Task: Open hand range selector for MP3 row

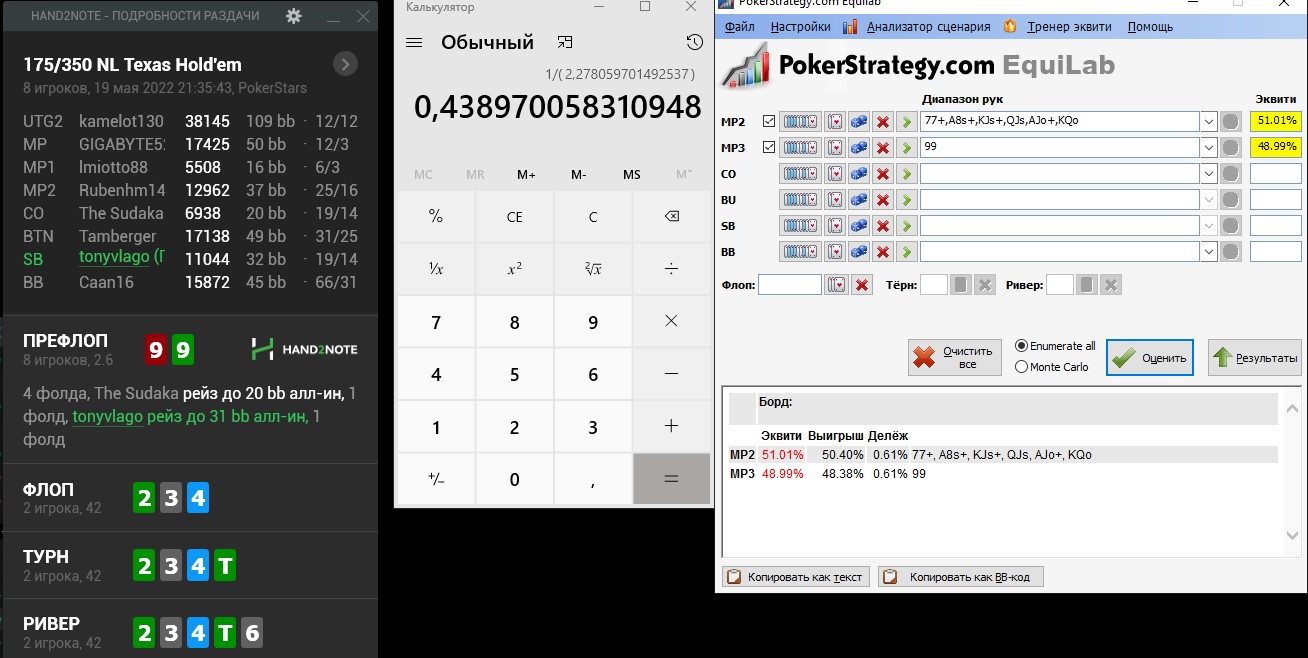Action: (x=799, y=147)
